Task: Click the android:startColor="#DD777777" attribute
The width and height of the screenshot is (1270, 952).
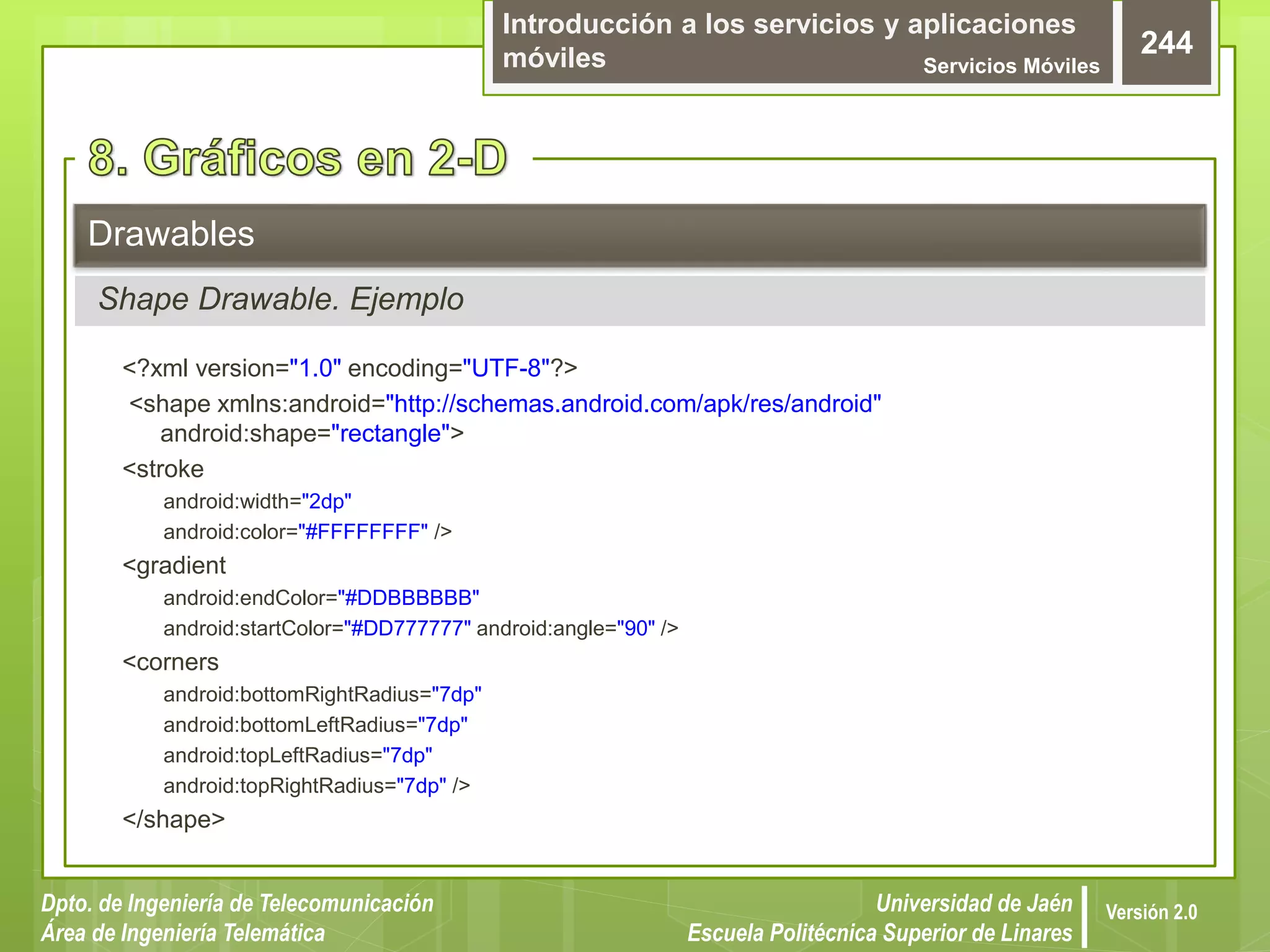Action: pyautogui.click(x=317, y=628)
